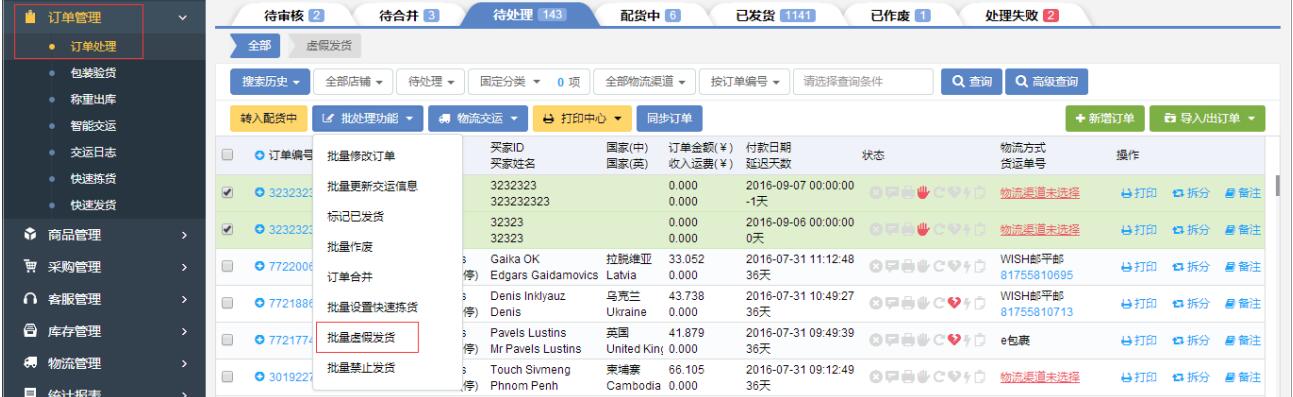
Task: Choose 批量修改订单 from the menu
Action: (x=361, y=155)
